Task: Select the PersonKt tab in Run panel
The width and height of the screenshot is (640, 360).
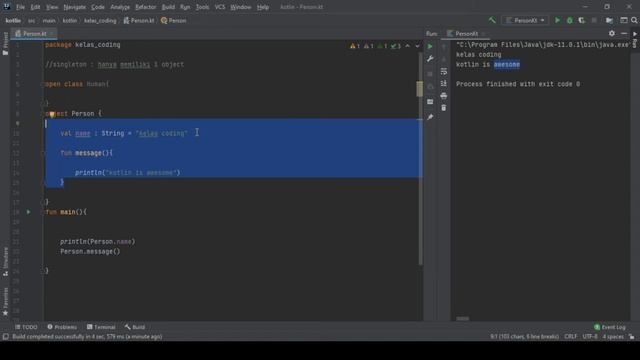Action: pyautogui.click(x=466, y=33)
